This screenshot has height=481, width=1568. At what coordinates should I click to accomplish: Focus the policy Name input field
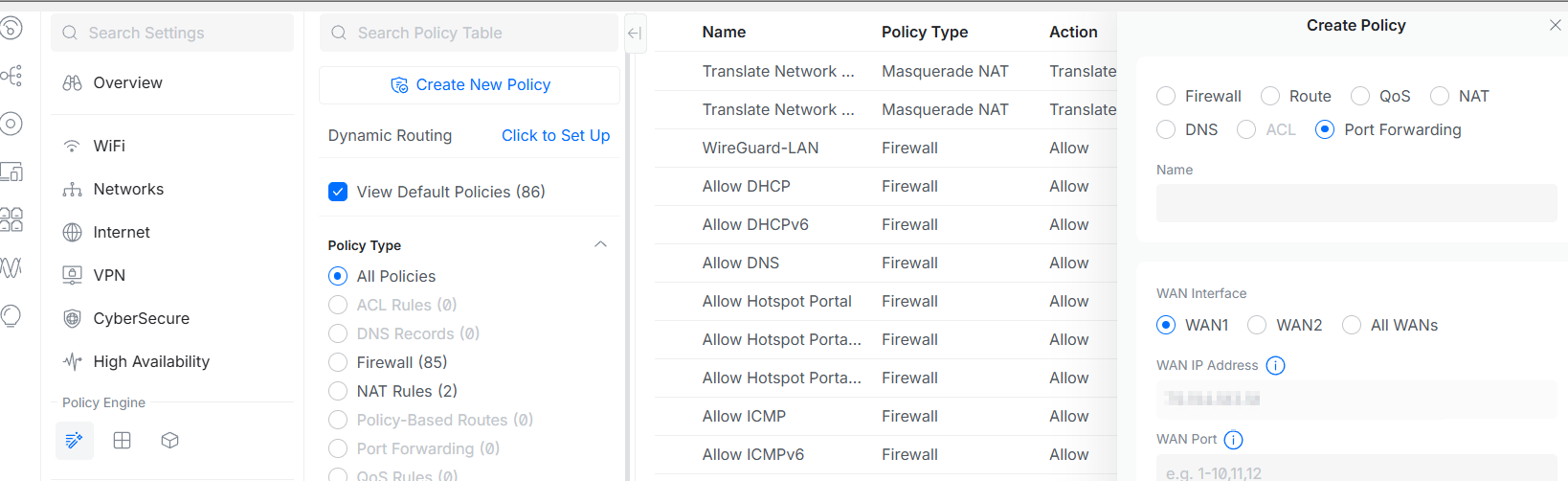point(1355,203)
